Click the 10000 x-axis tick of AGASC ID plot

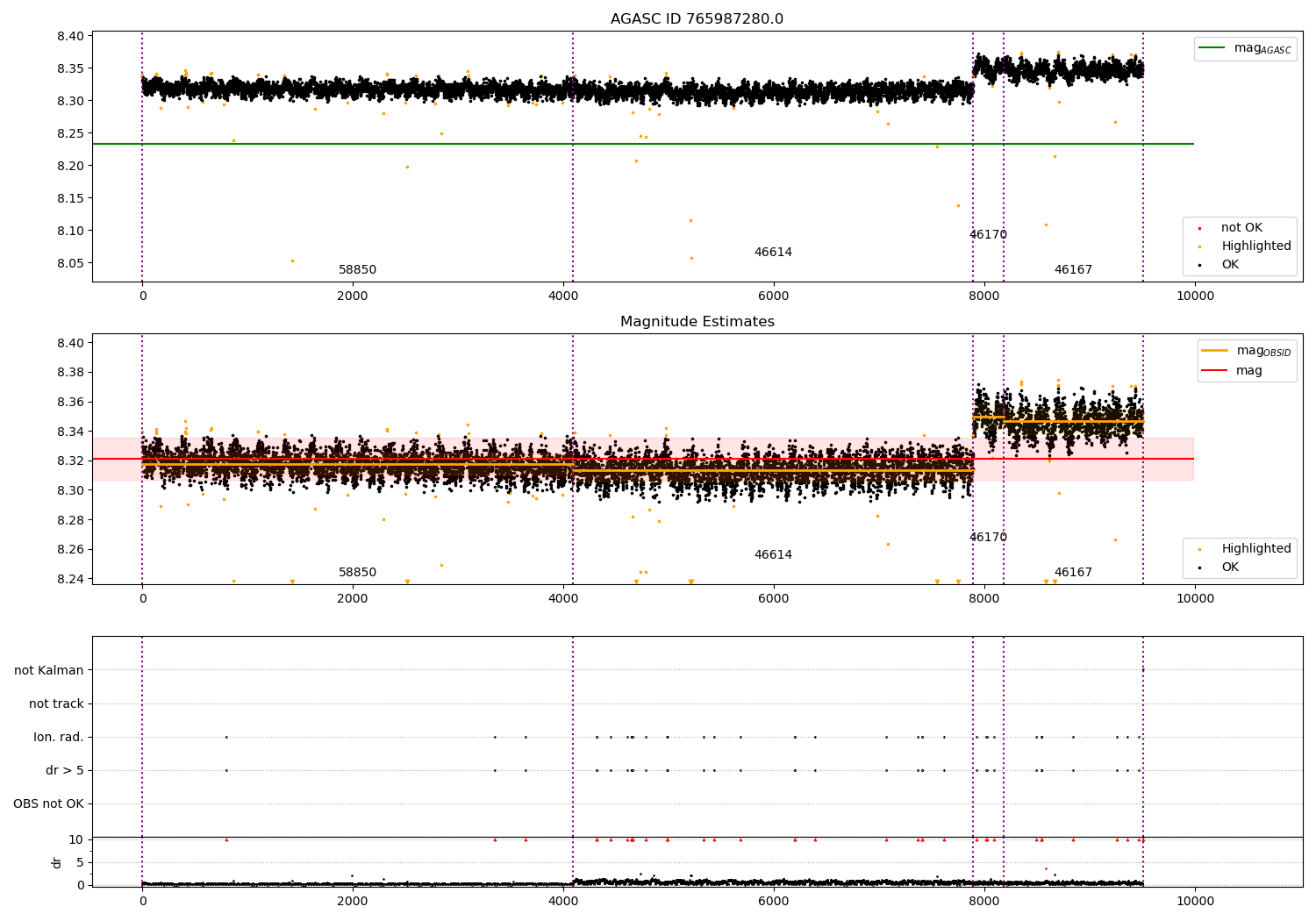point(1195,296)
